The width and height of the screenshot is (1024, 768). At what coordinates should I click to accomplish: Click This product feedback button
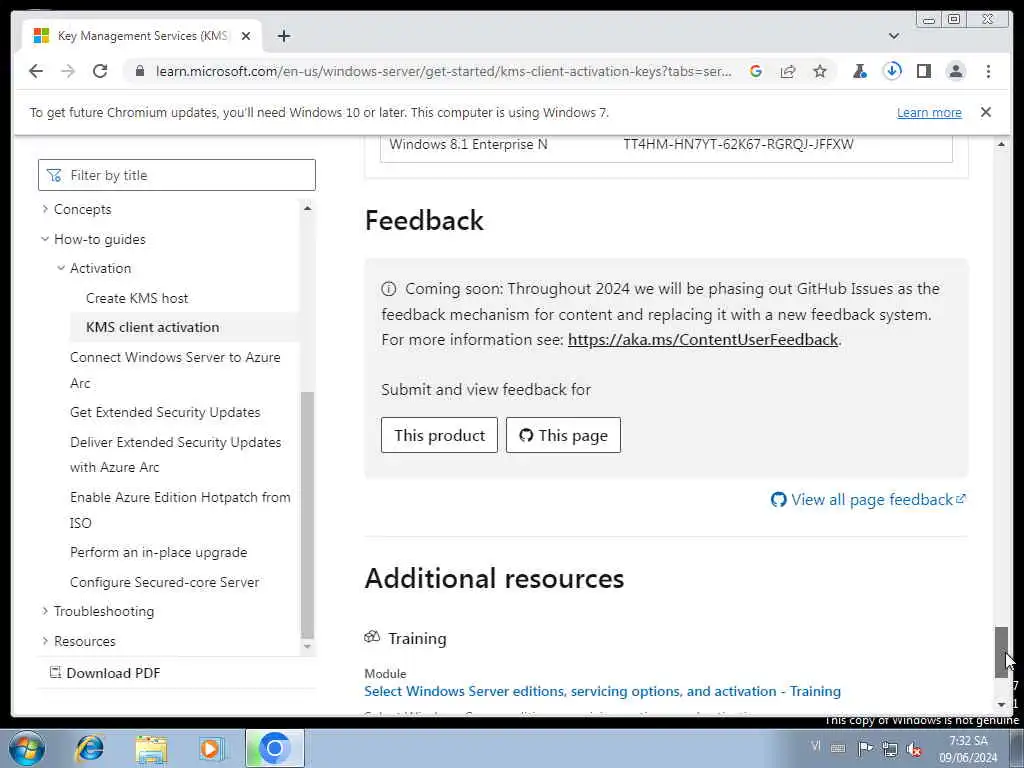(x=440, y=435)
